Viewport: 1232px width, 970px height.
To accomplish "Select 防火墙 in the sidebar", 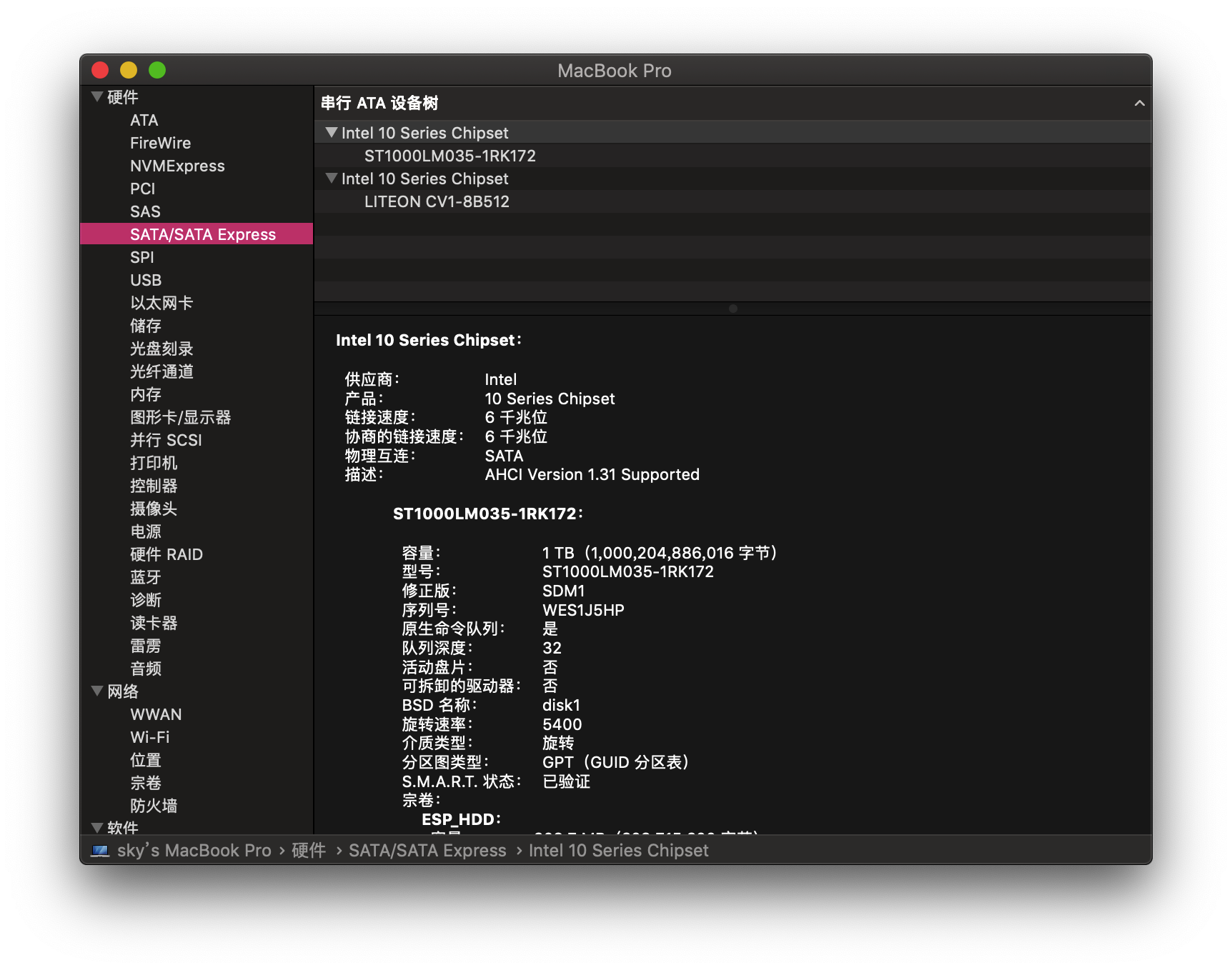I will (154, 806).
